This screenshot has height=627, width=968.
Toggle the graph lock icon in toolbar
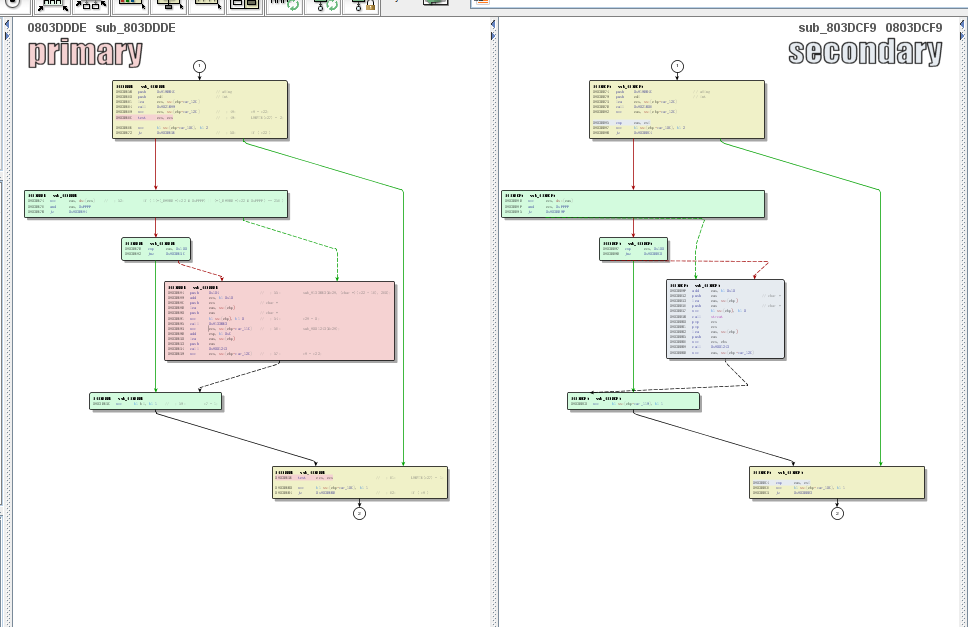tap(360, 5)
